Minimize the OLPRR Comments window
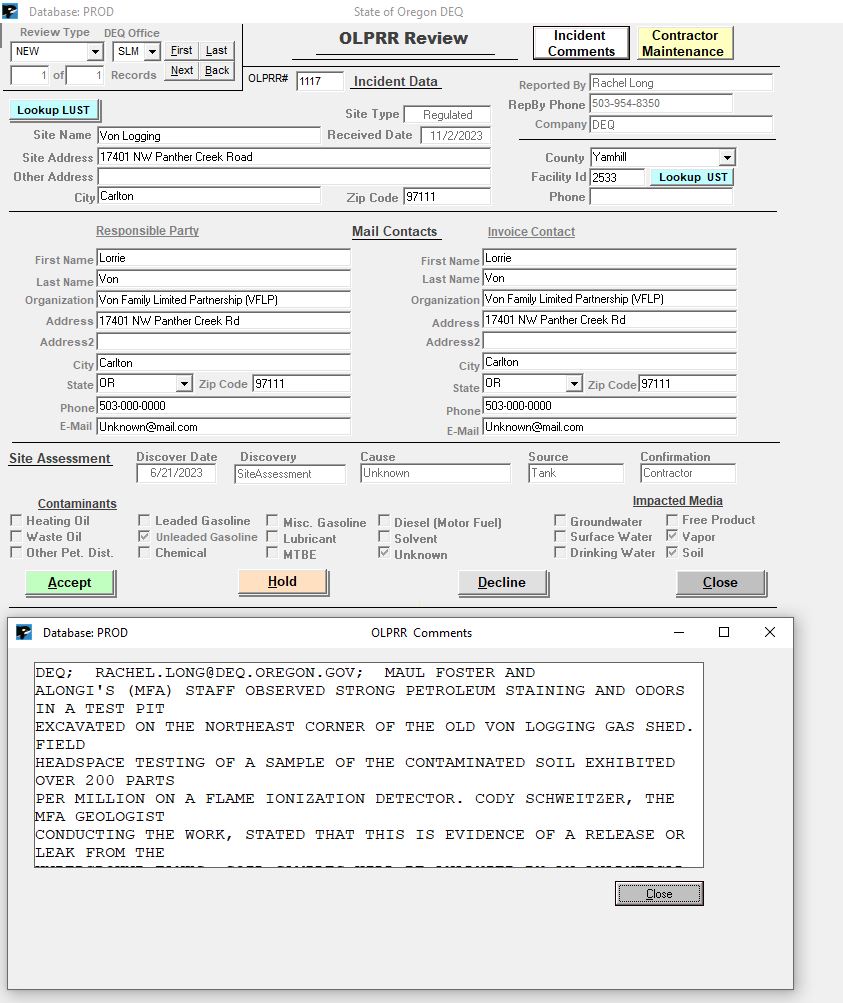This screenshot has width=843, height=1003. click(679, 632)
